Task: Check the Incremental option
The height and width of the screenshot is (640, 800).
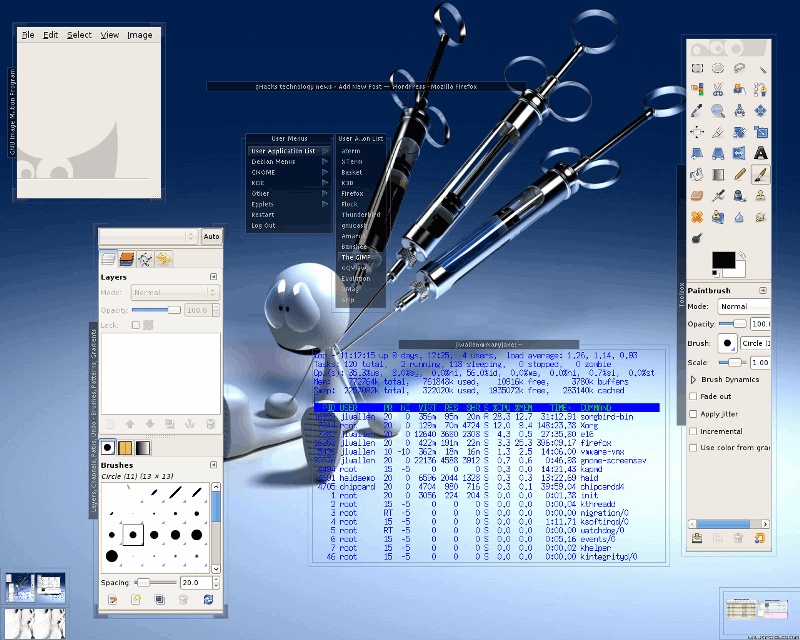Action: tap(694, 431)
